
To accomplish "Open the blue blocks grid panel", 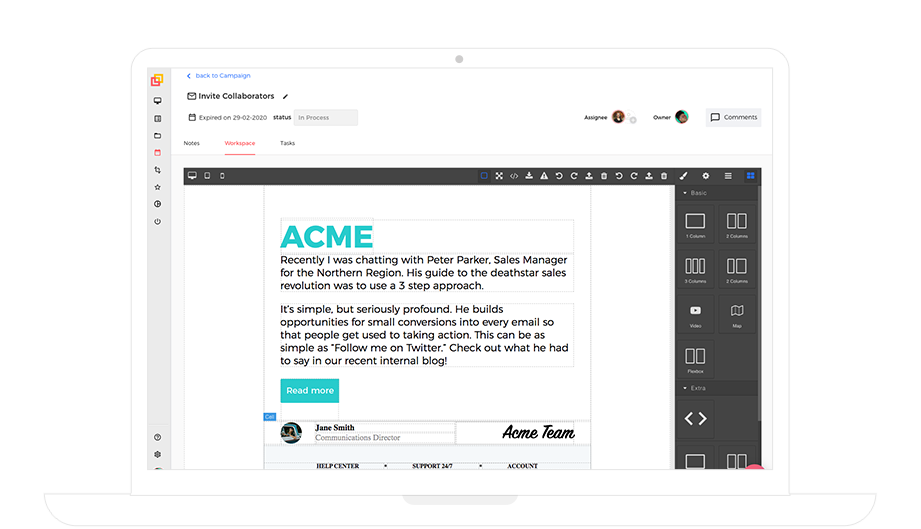I will (751, 176).
